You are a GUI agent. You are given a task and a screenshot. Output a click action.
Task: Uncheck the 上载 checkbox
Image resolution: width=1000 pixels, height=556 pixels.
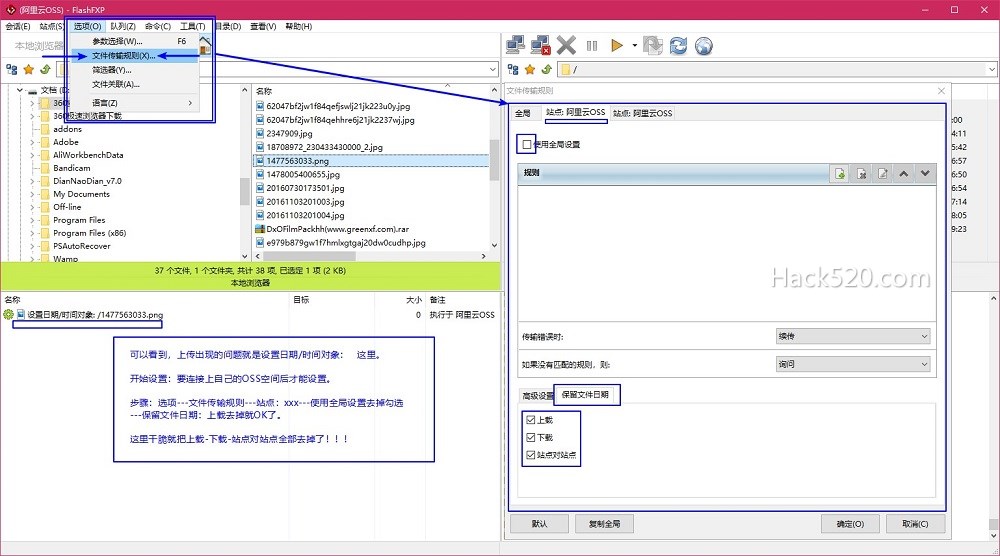click(531, 420)
